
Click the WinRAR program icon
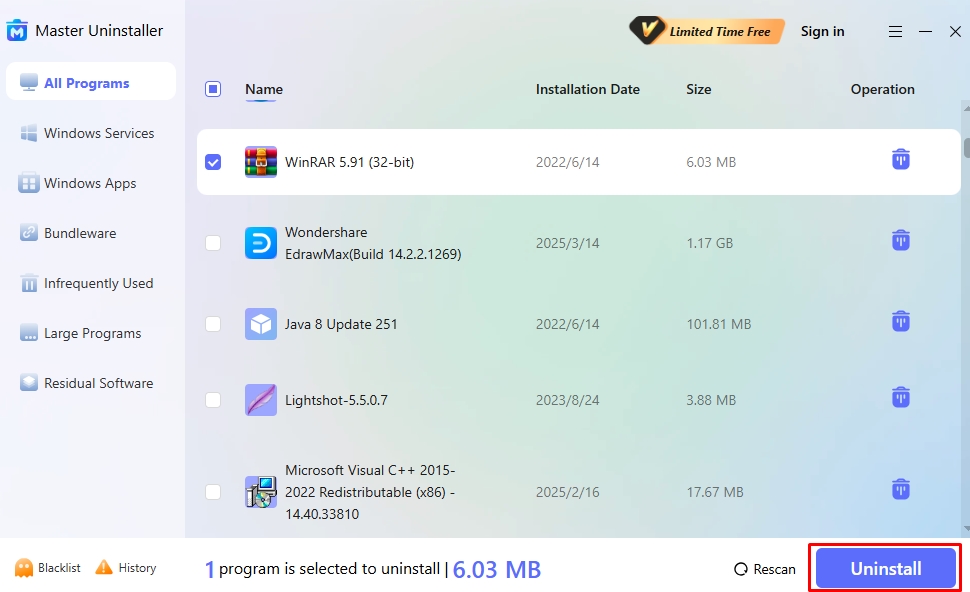pos(260,162)
